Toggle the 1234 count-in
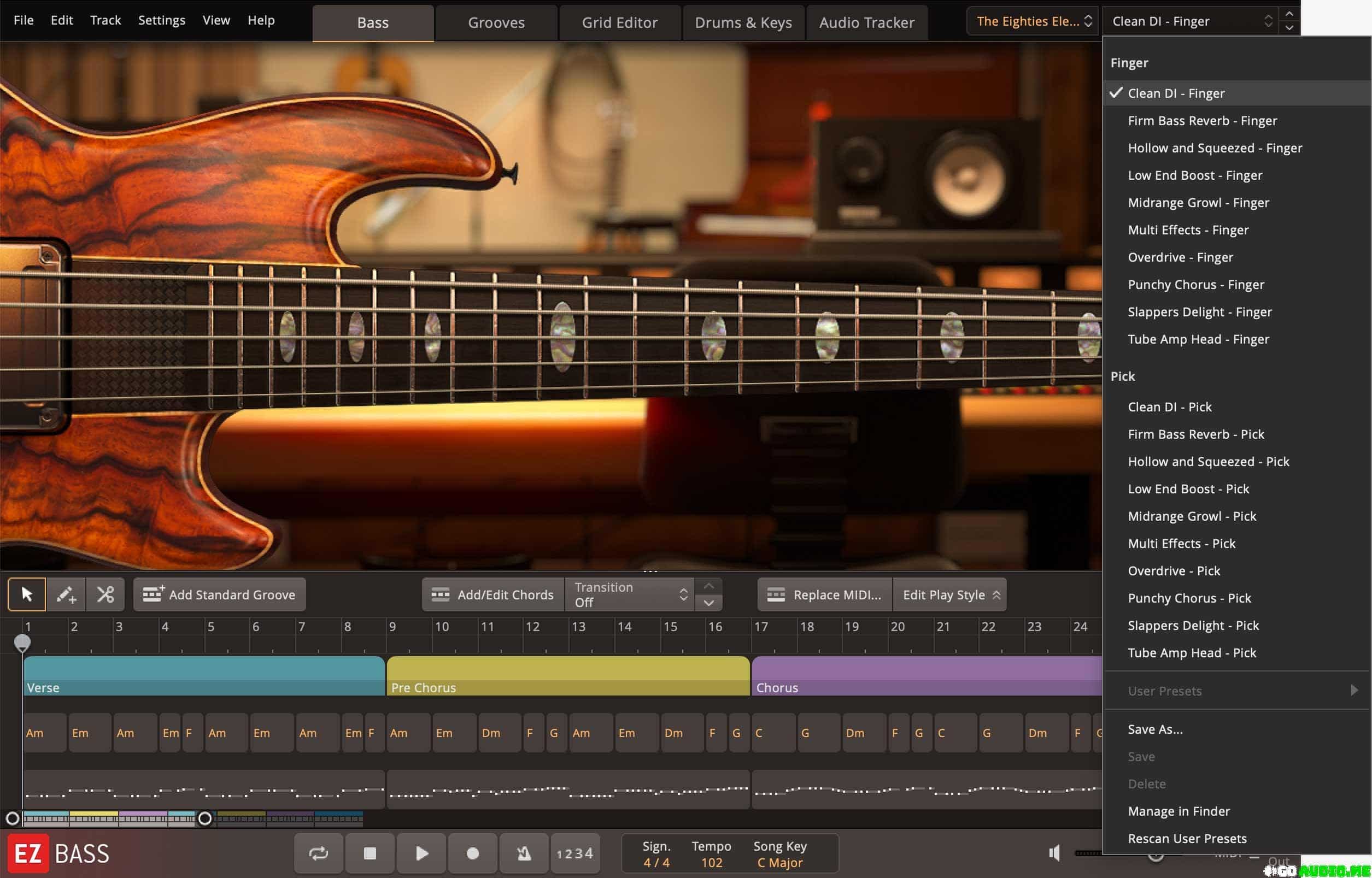 [x=576, y=853]
